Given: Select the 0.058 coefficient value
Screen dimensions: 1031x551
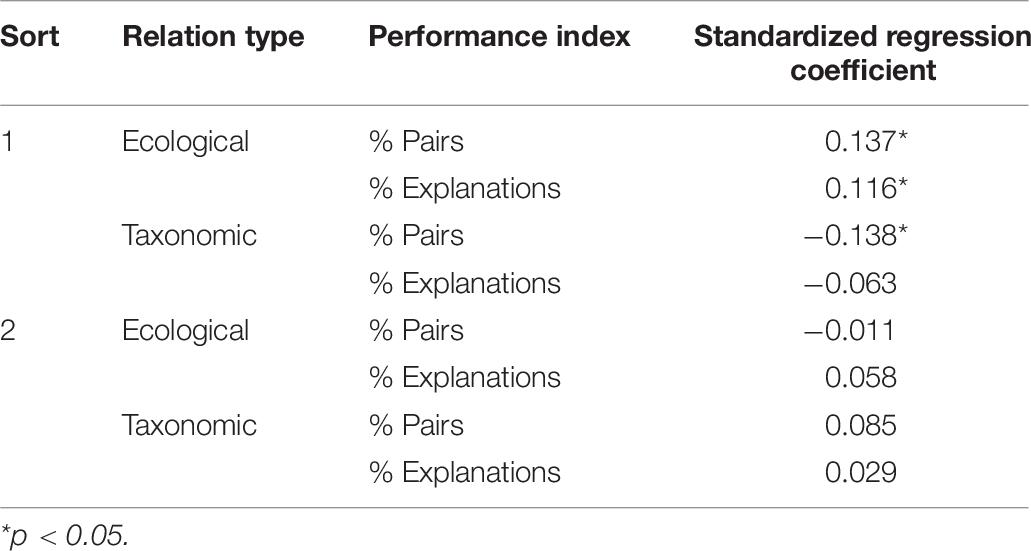Looking at the screenshot, I should (x=861, y=377).
